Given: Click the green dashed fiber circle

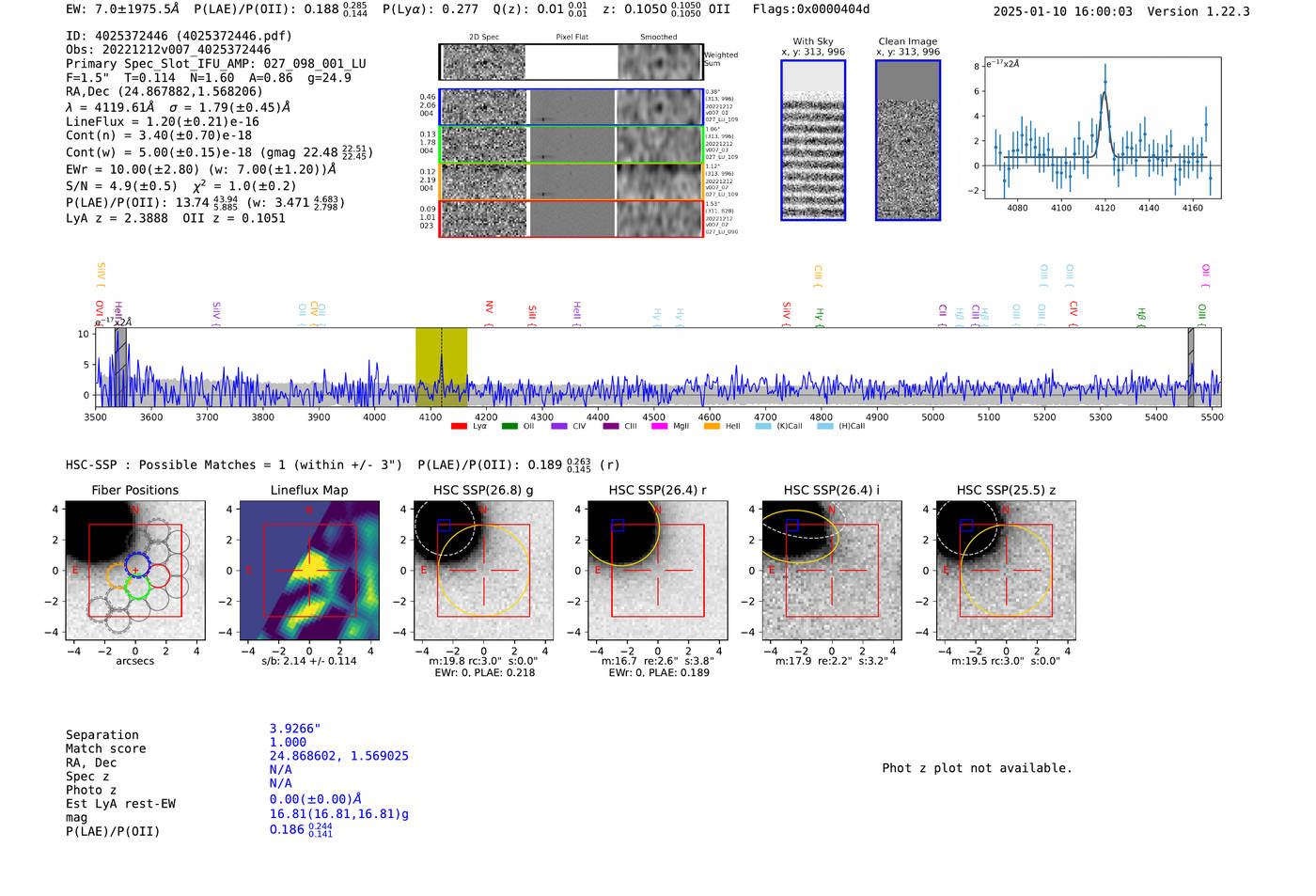Looking at the screenshot, I should 136,589.
